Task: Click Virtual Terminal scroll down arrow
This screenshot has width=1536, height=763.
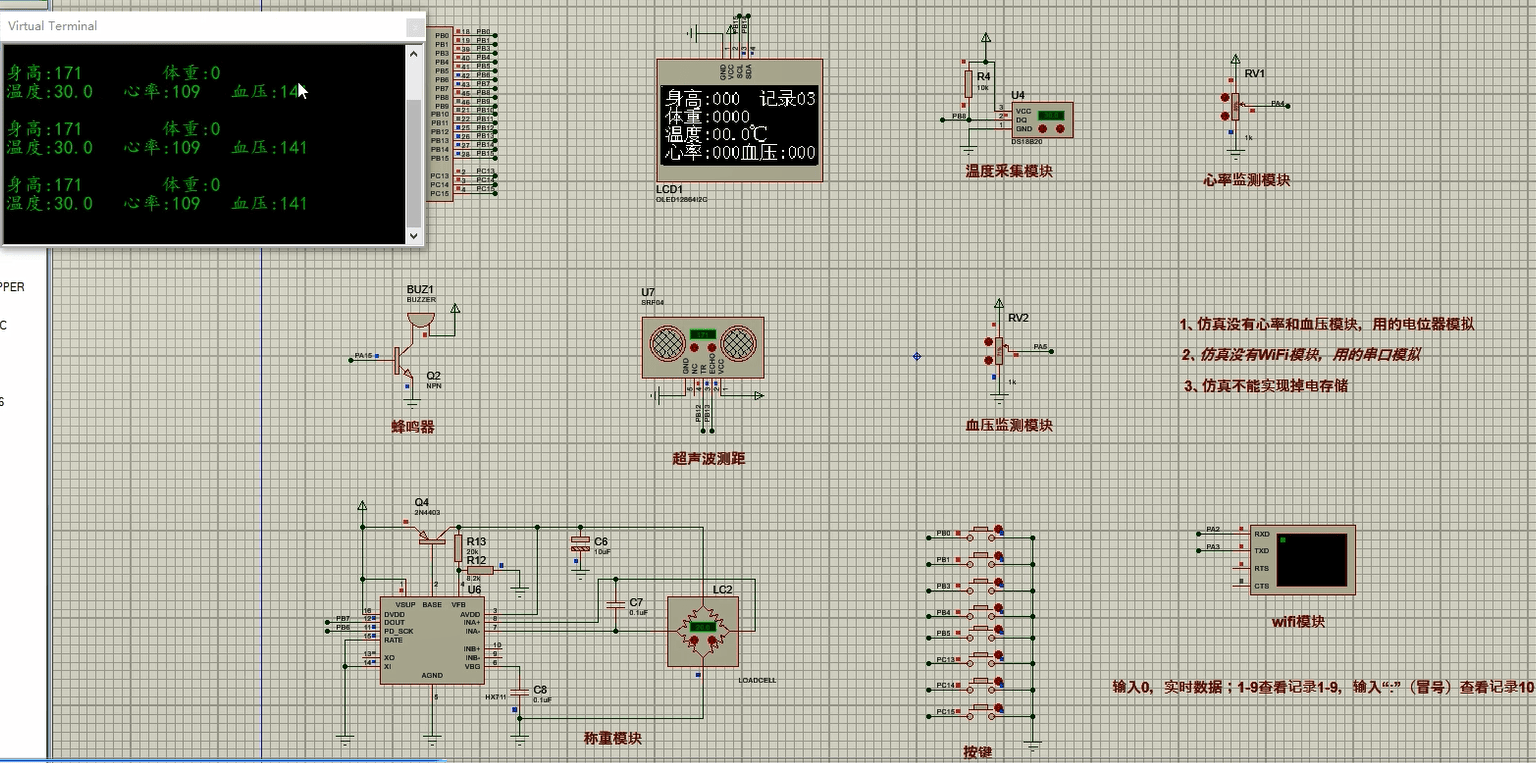Action: click(414, 235)
